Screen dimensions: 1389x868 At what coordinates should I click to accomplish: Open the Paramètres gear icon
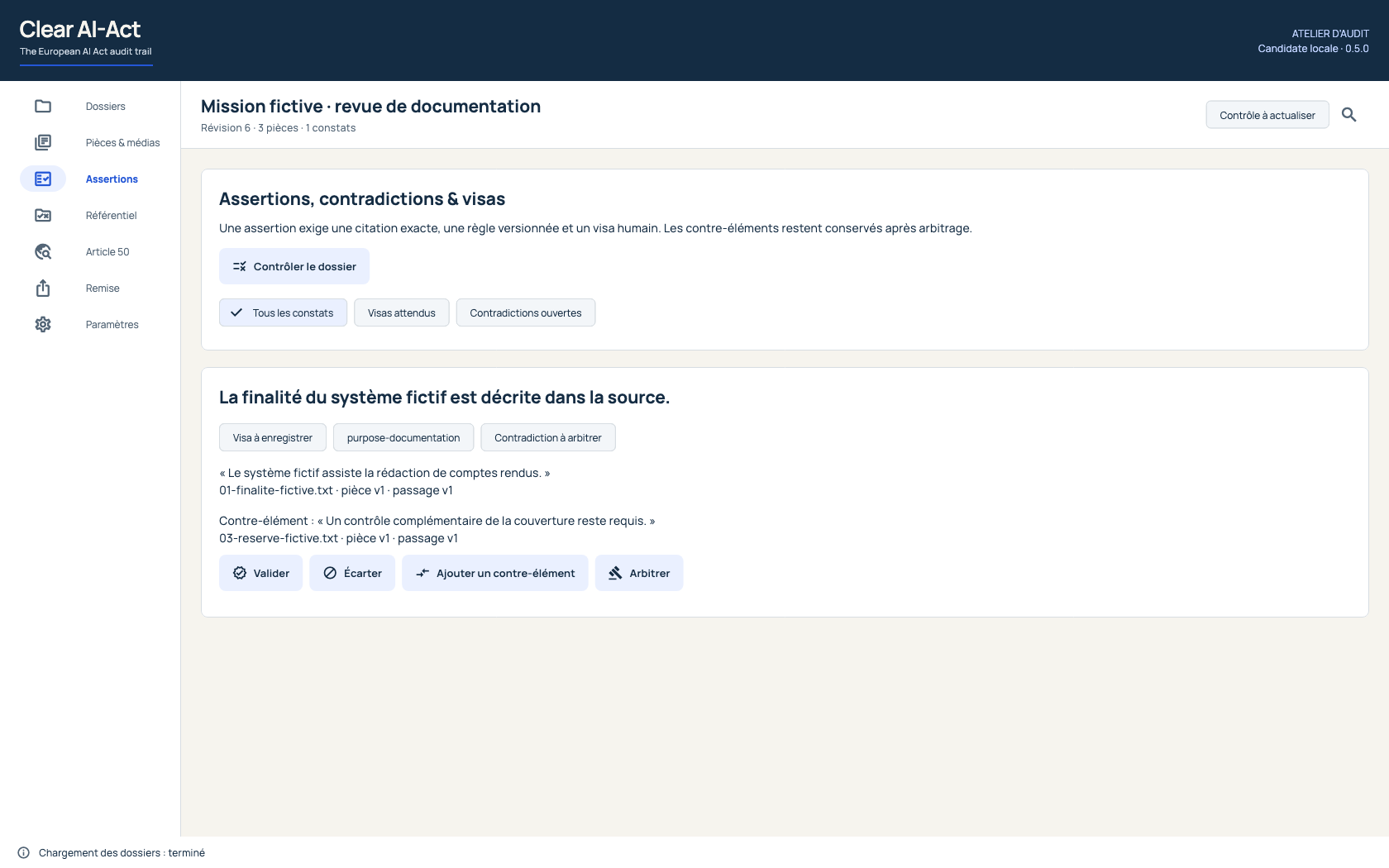tap(43, 324)
